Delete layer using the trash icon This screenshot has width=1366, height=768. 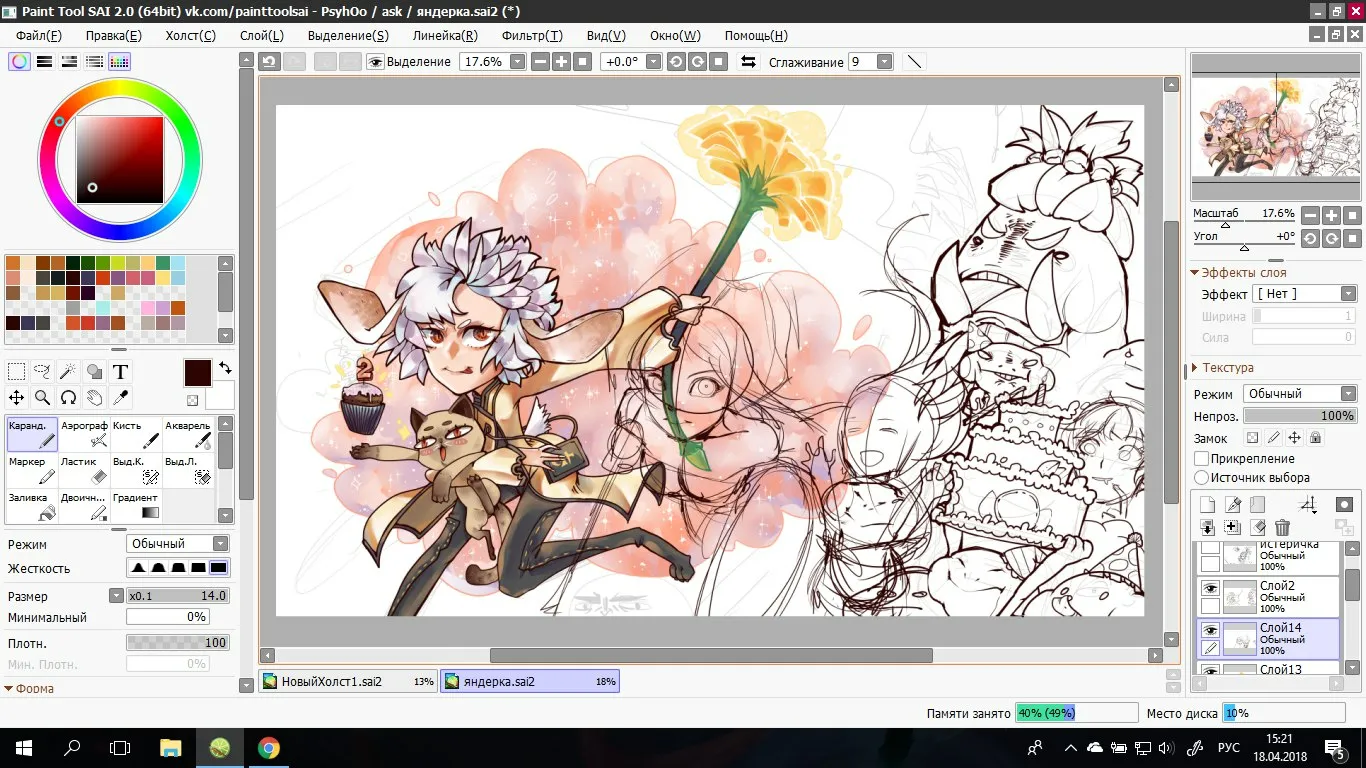(1283, 527)
